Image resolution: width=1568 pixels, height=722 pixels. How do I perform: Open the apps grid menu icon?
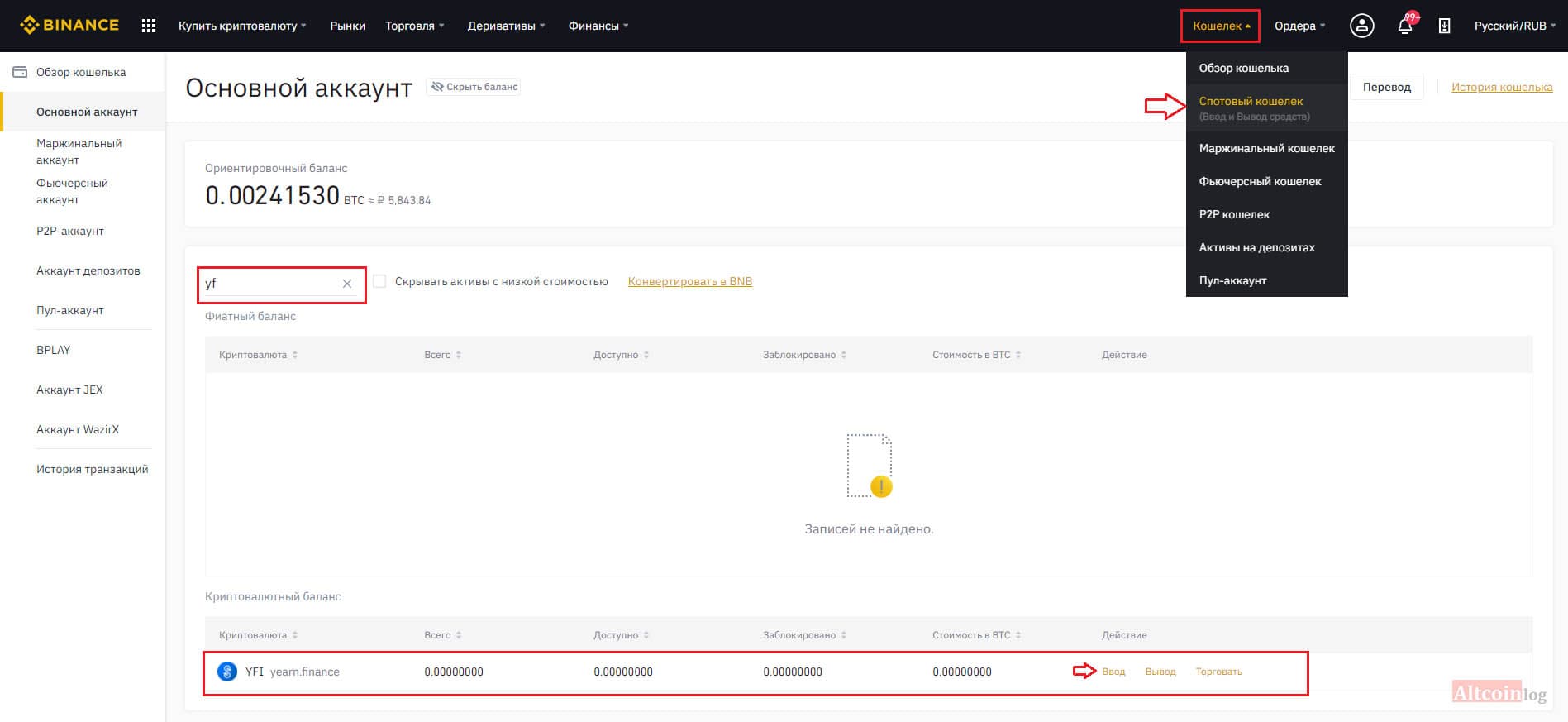(x=149, y=26)
